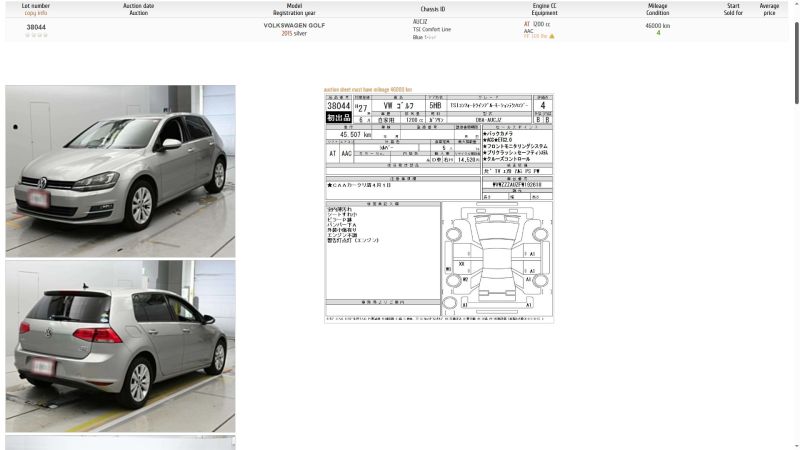Image resolution: width=800 pixels, height=450 pixels.
Task: Click the VOLKSWAGEN GOLF model name
Action: point(294,25)
